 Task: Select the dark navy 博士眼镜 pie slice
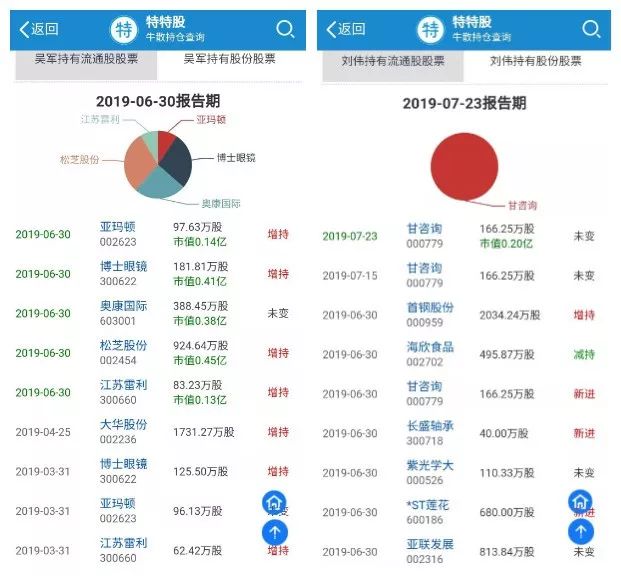[178, 160]
